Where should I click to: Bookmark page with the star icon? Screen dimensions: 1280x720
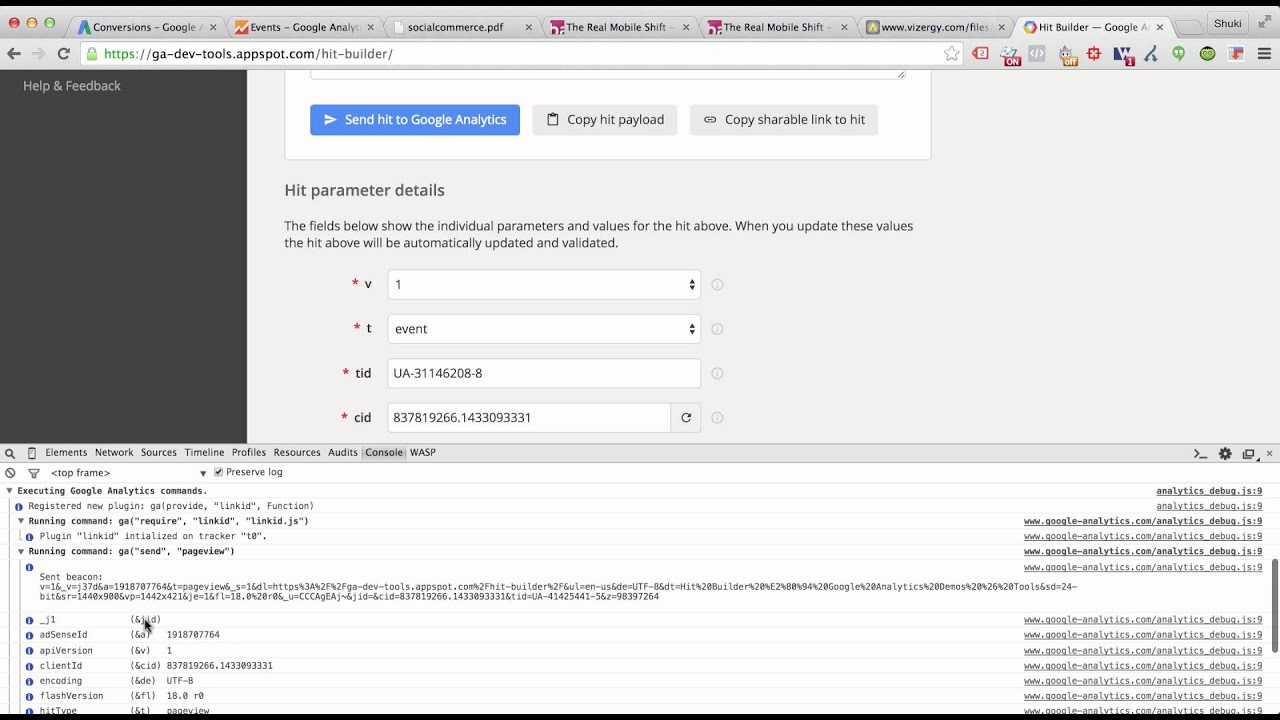951,54
